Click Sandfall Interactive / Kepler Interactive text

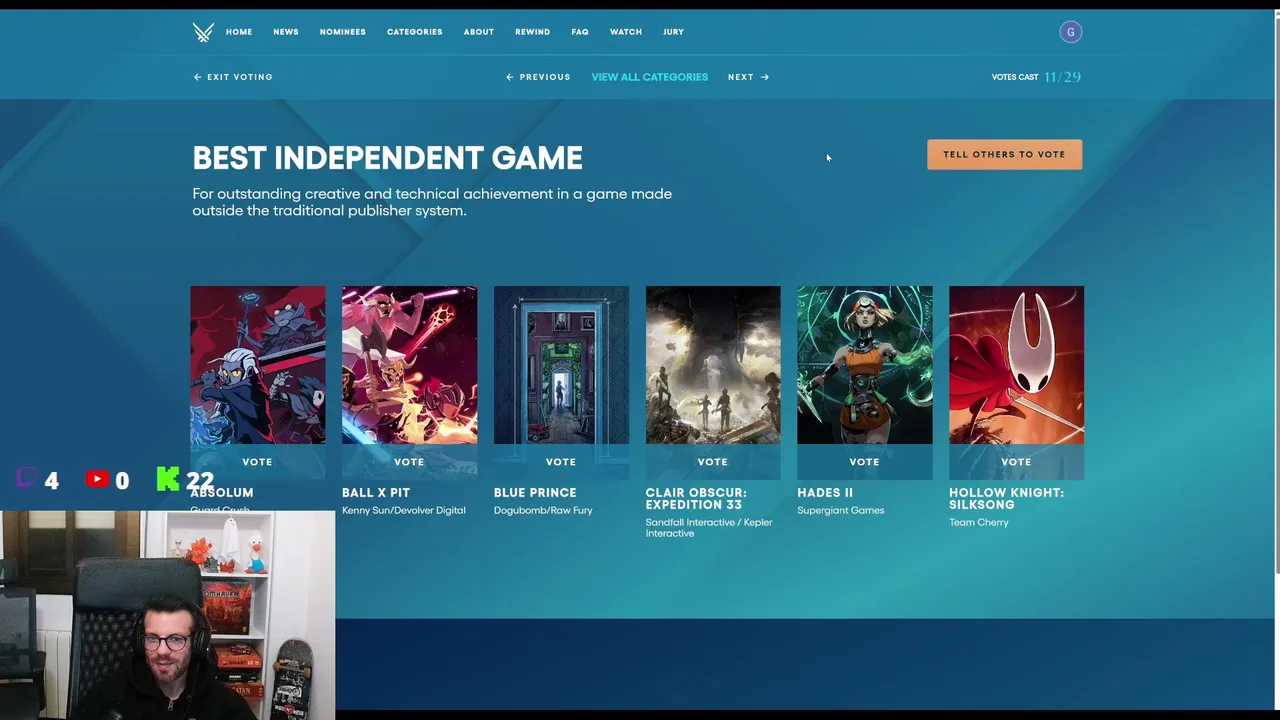709,528
